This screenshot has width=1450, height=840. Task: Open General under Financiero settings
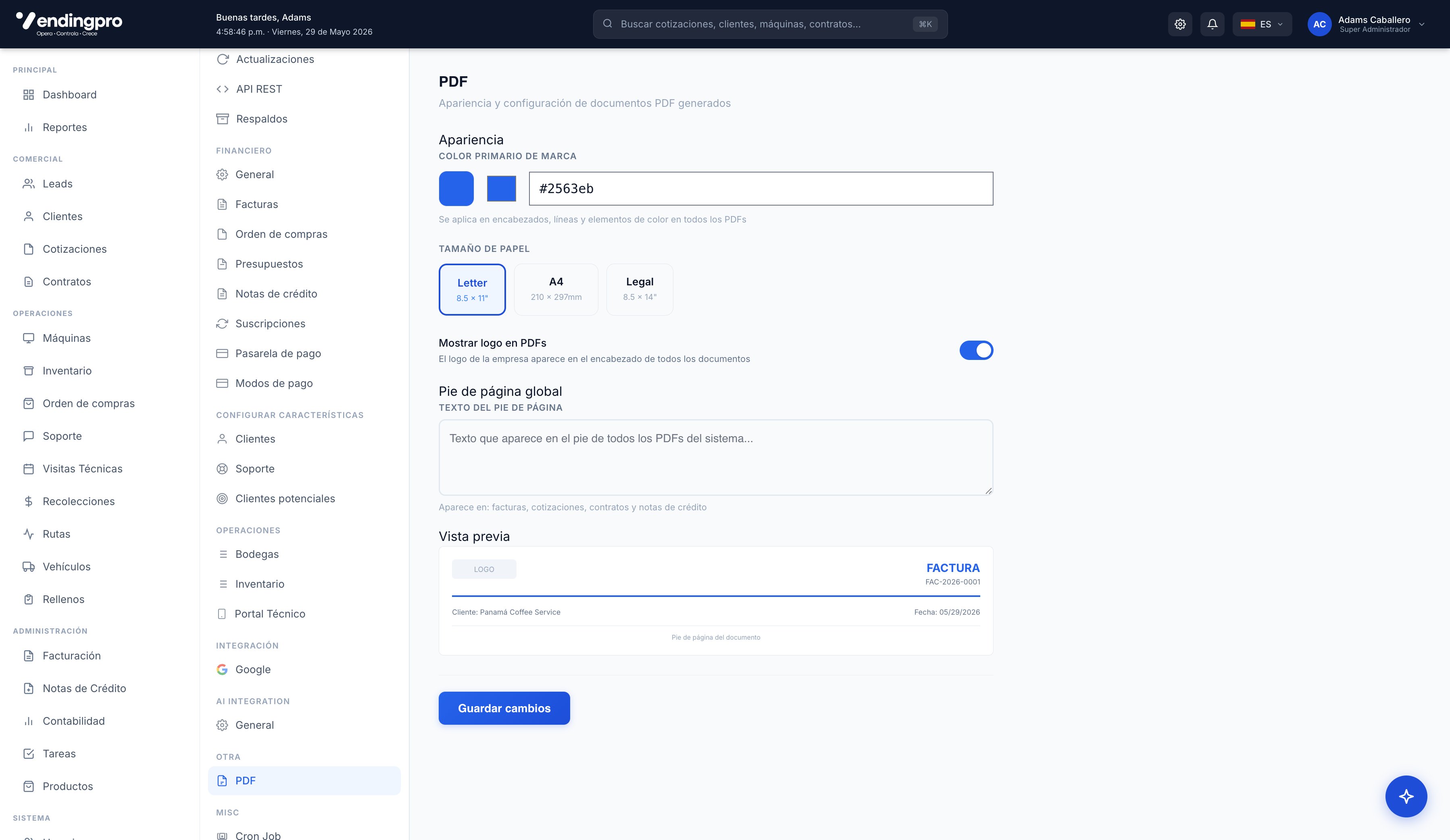pos(254,175)
